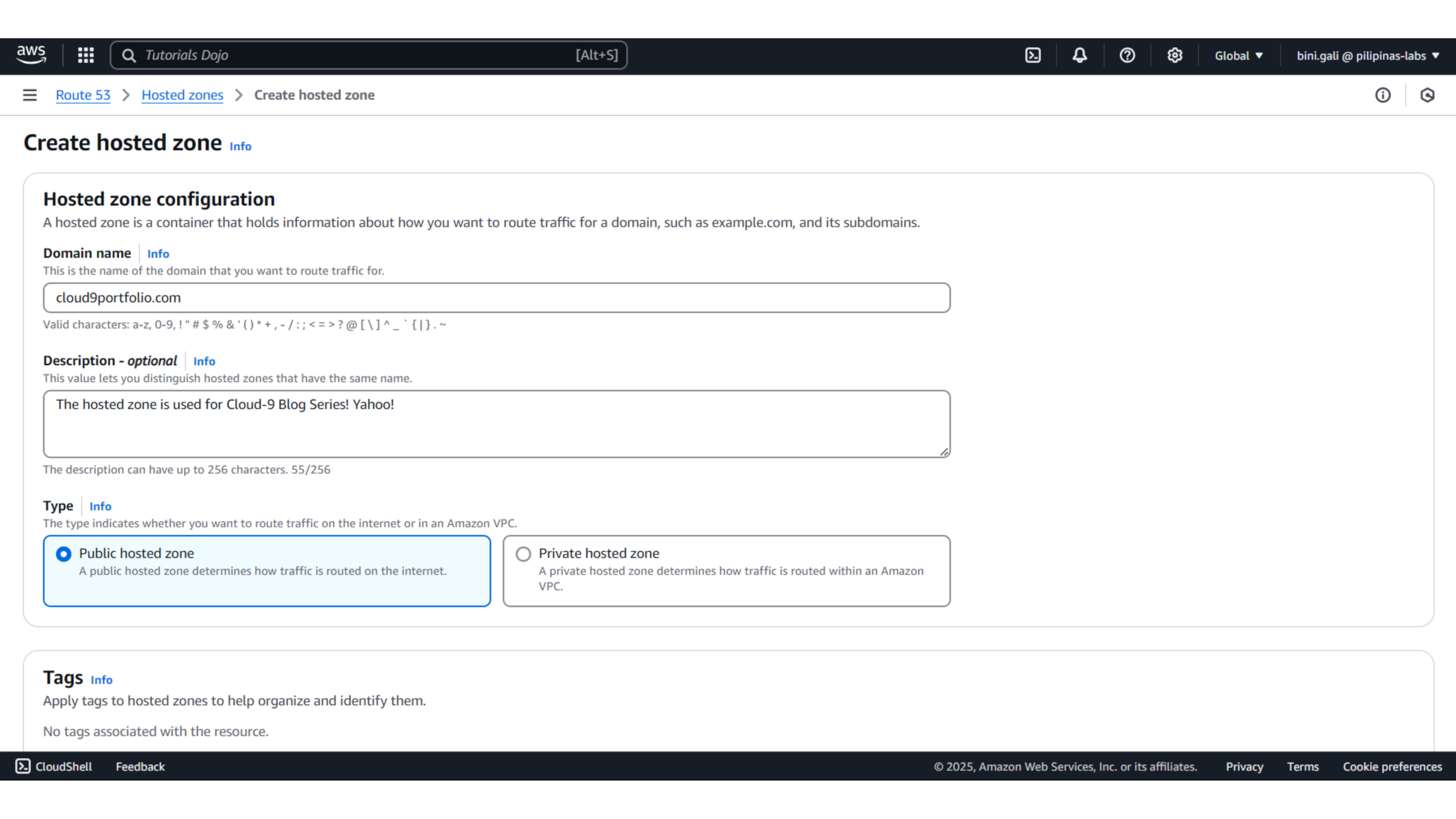
Task: Click the Domain name input field
Action: pyautogui.click(x=496, y=298)
